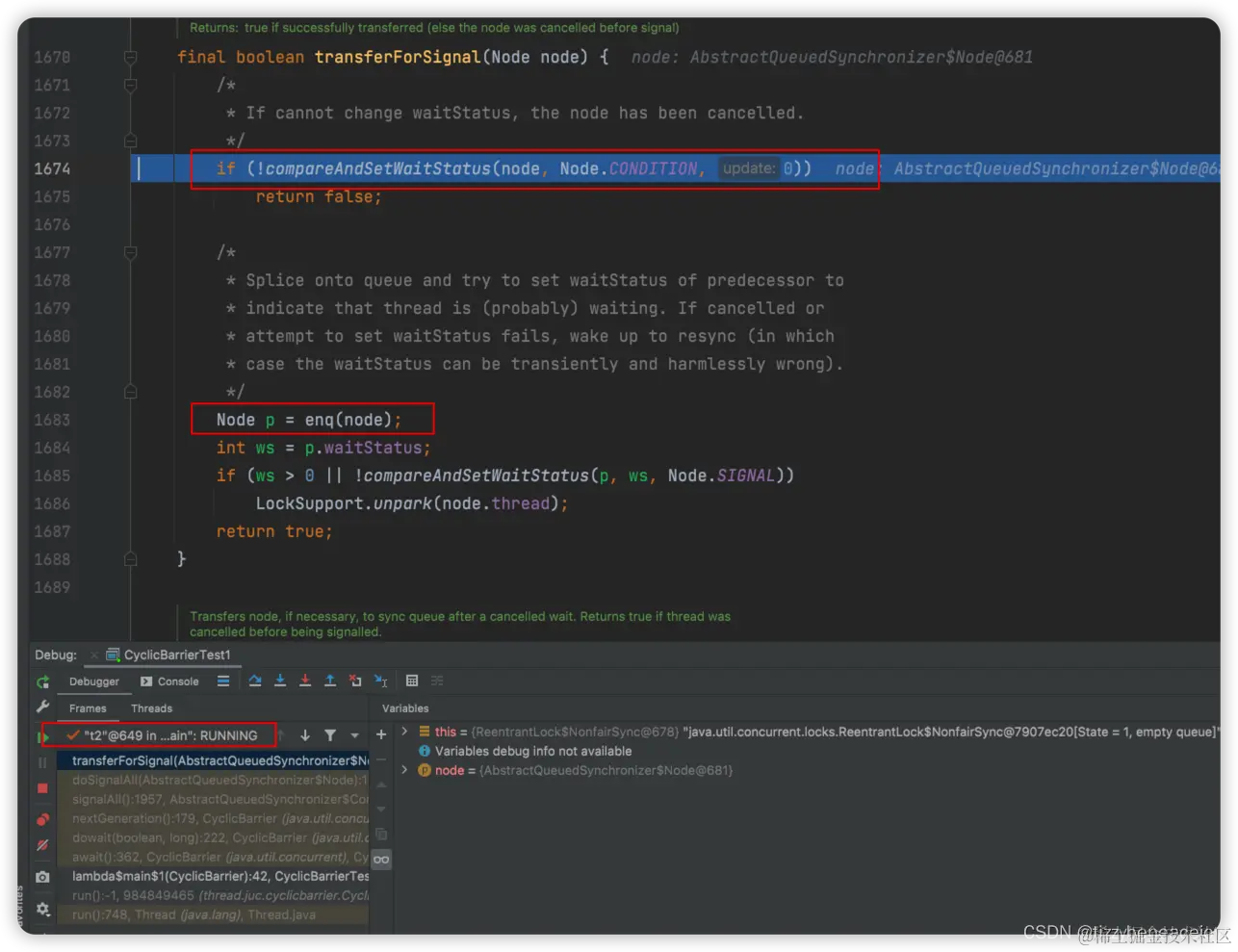Screen dimensions: 1238x952
Task: Click the camera thread dump icon
Action: pos(42,877)
